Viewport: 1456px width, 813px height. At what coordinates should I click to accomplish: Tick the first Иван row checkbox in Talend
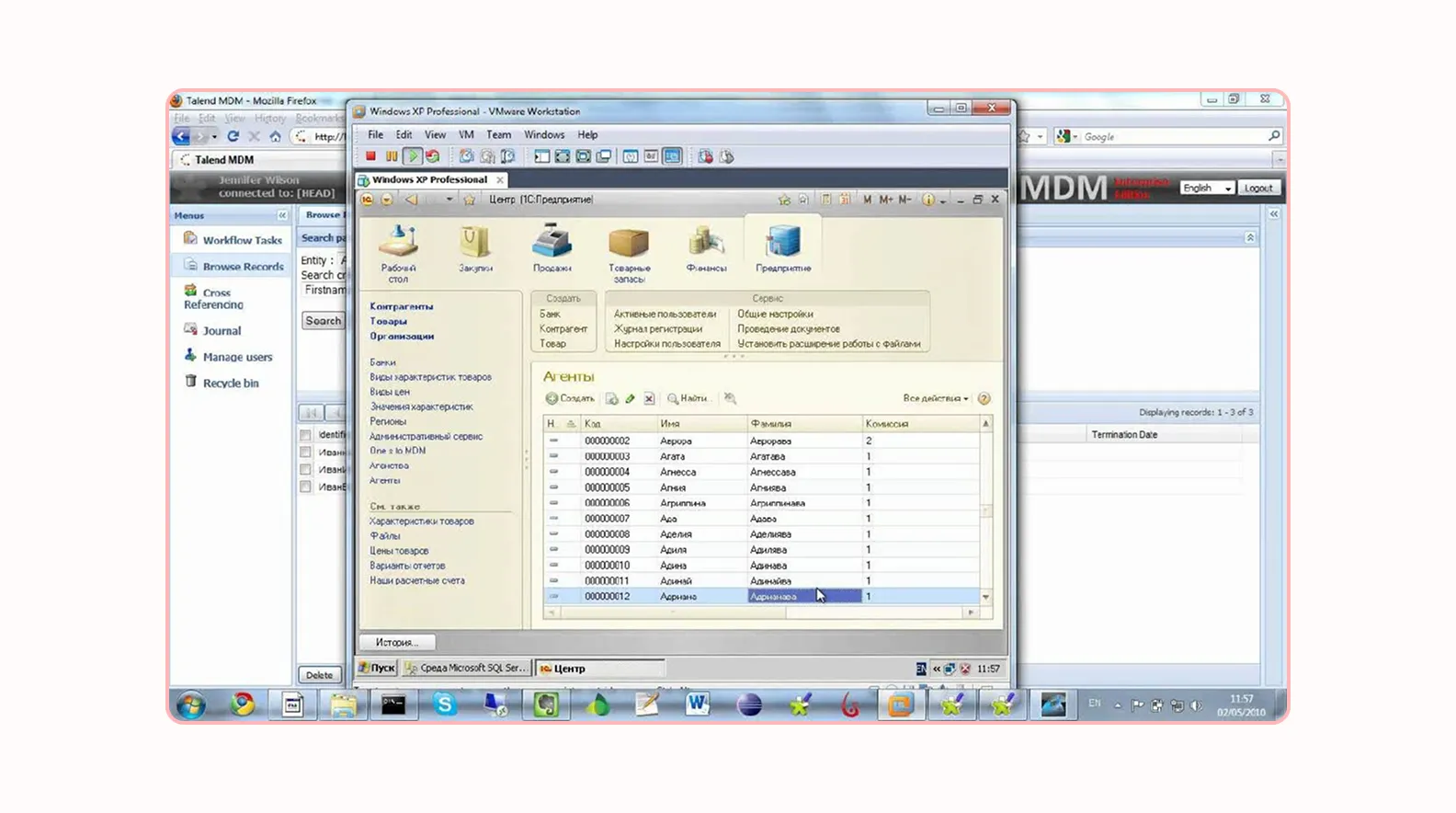(x=305, y=452)
